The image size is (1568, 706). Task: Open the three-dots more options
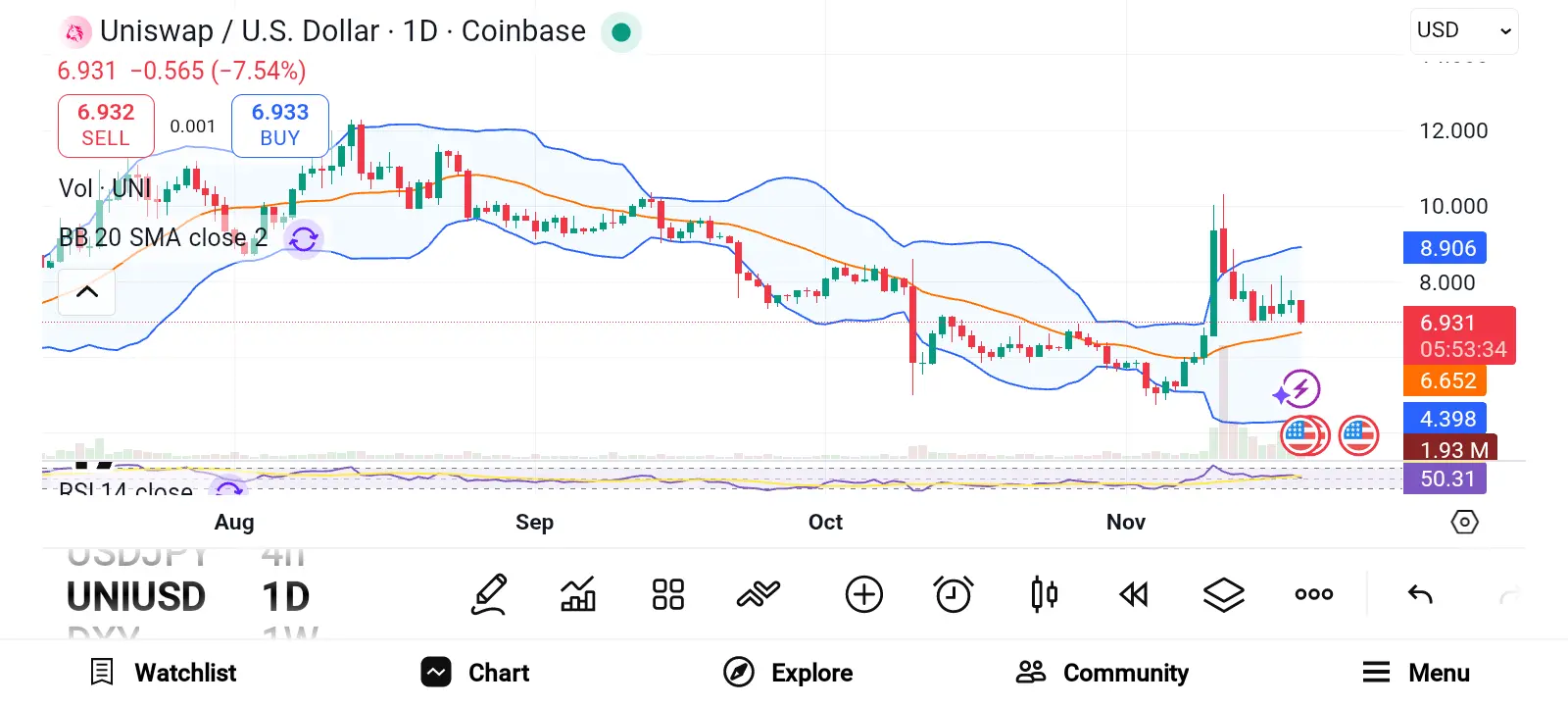tap(1314, 594)
